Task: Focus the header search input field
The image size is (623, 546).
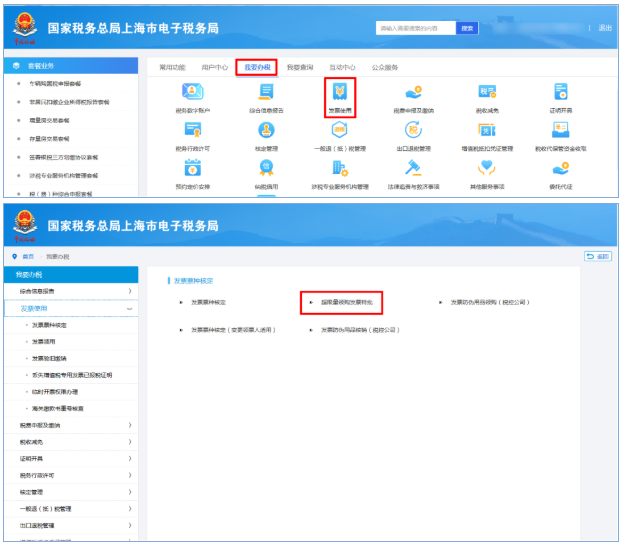Action: [x=416, y=28]
